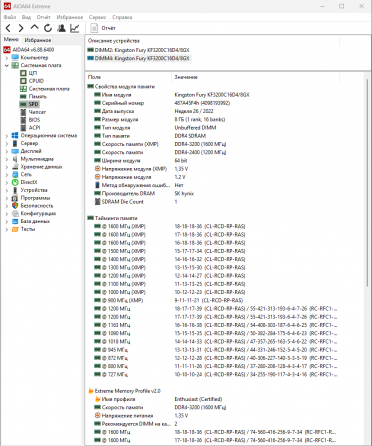The image size is (372, 446).
Task: Open the user icon in the toolbar
Action: coord(61,28)
